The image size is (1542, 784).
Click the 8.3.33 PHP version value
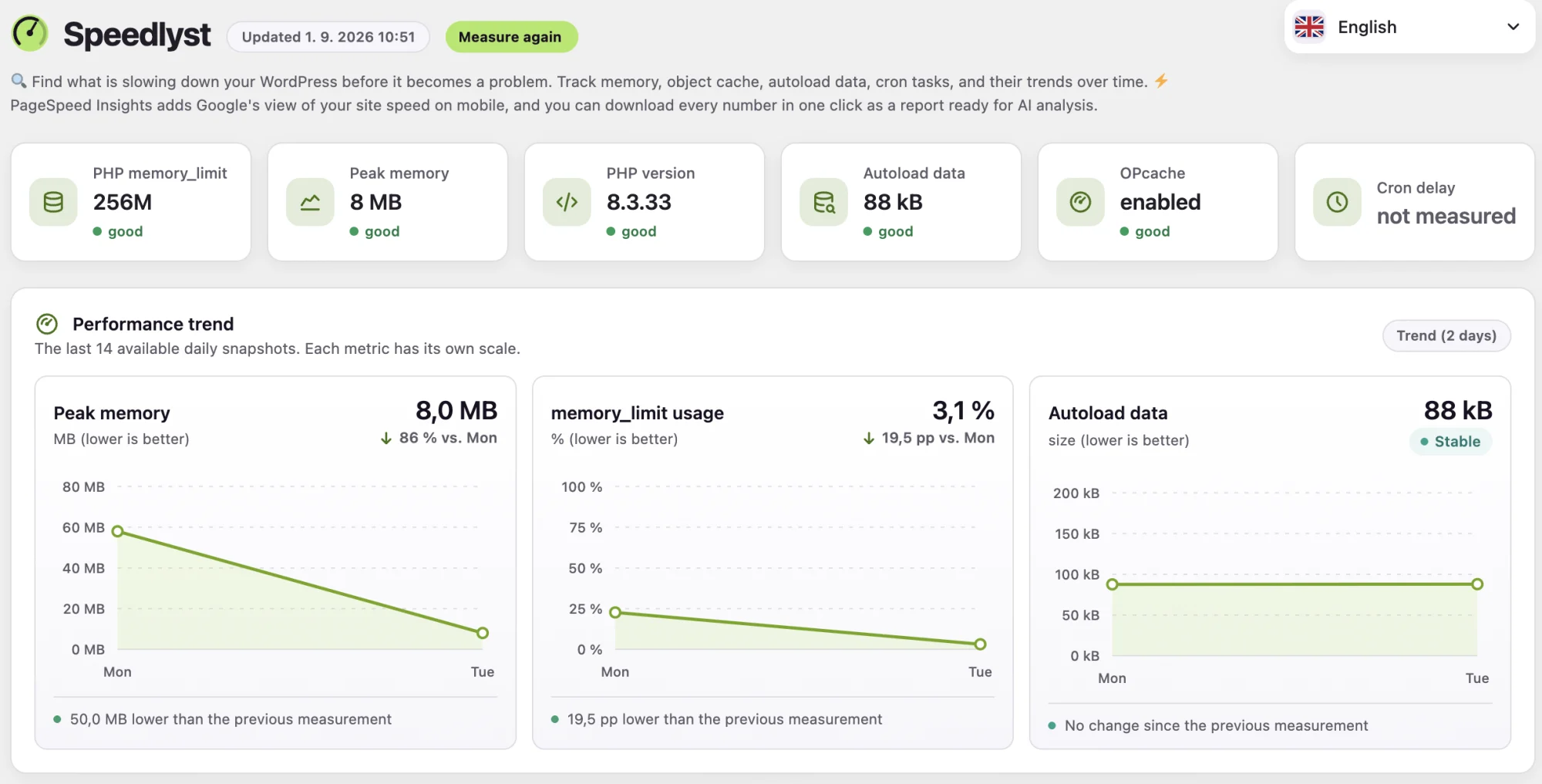click(x=638, y=202)
